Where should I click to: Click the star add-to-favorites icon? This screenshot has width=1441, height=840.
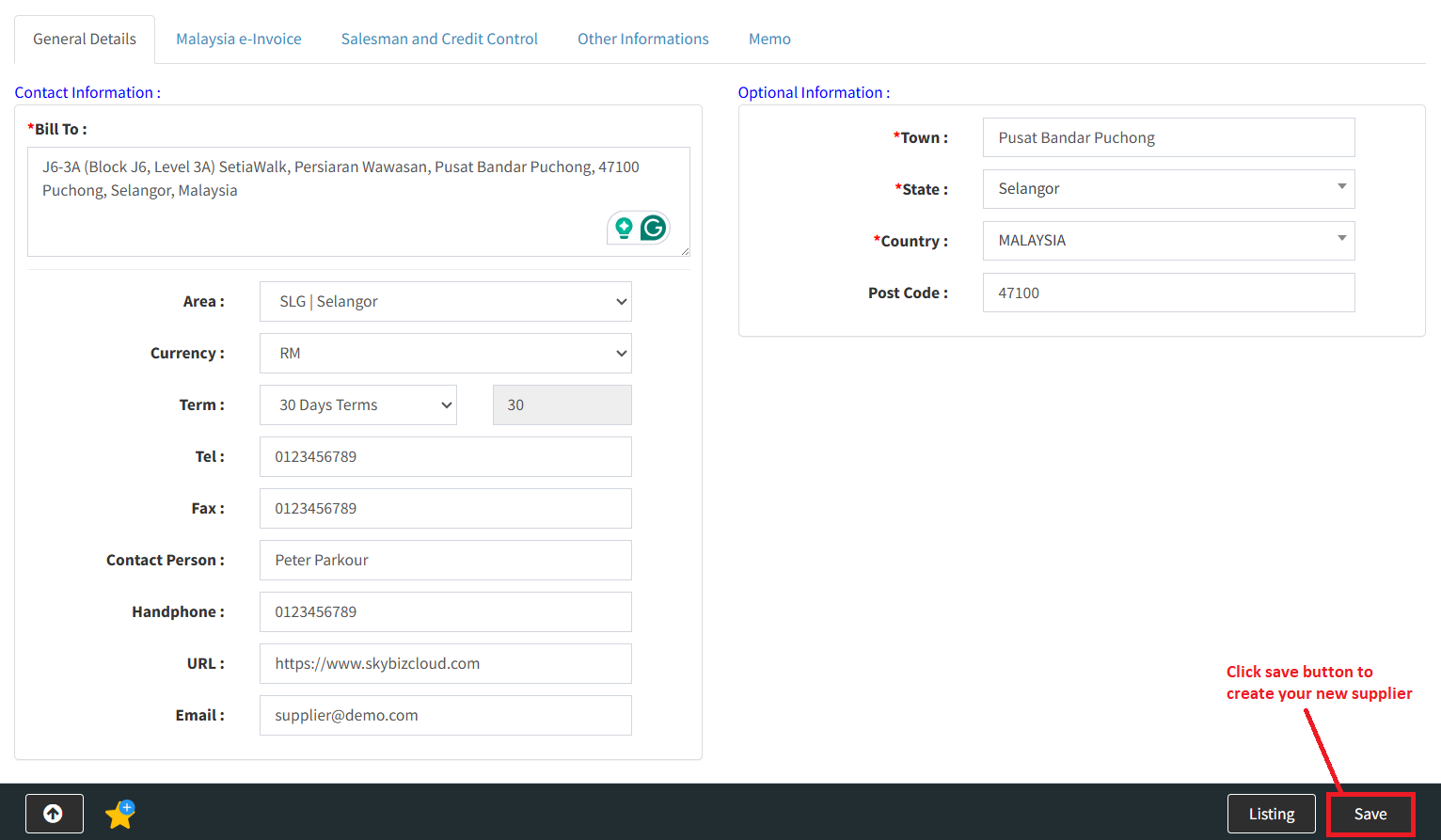tap(120, 814)
